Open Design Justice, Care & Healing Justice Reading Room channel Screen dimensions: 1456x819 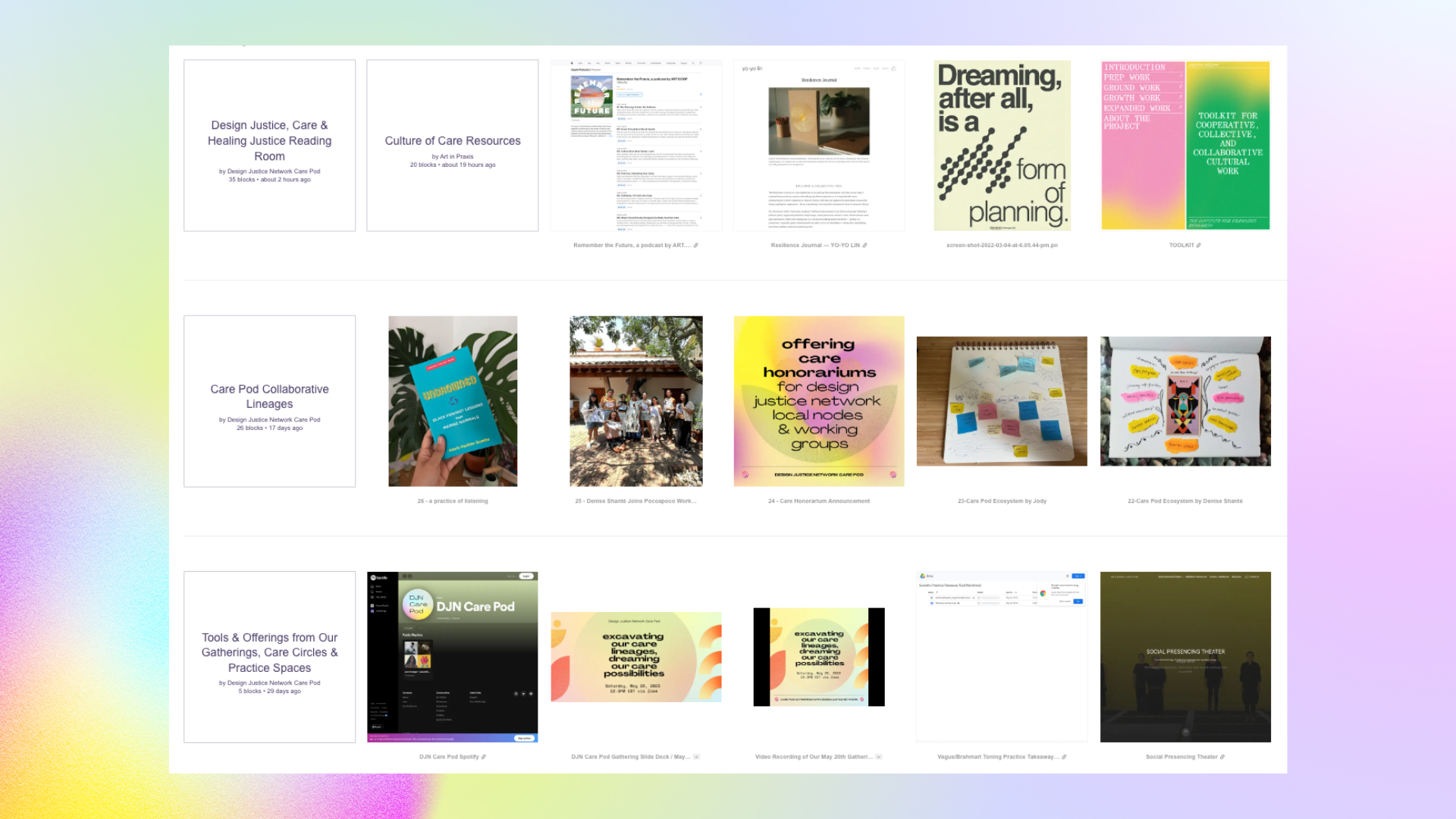(269, 141)
